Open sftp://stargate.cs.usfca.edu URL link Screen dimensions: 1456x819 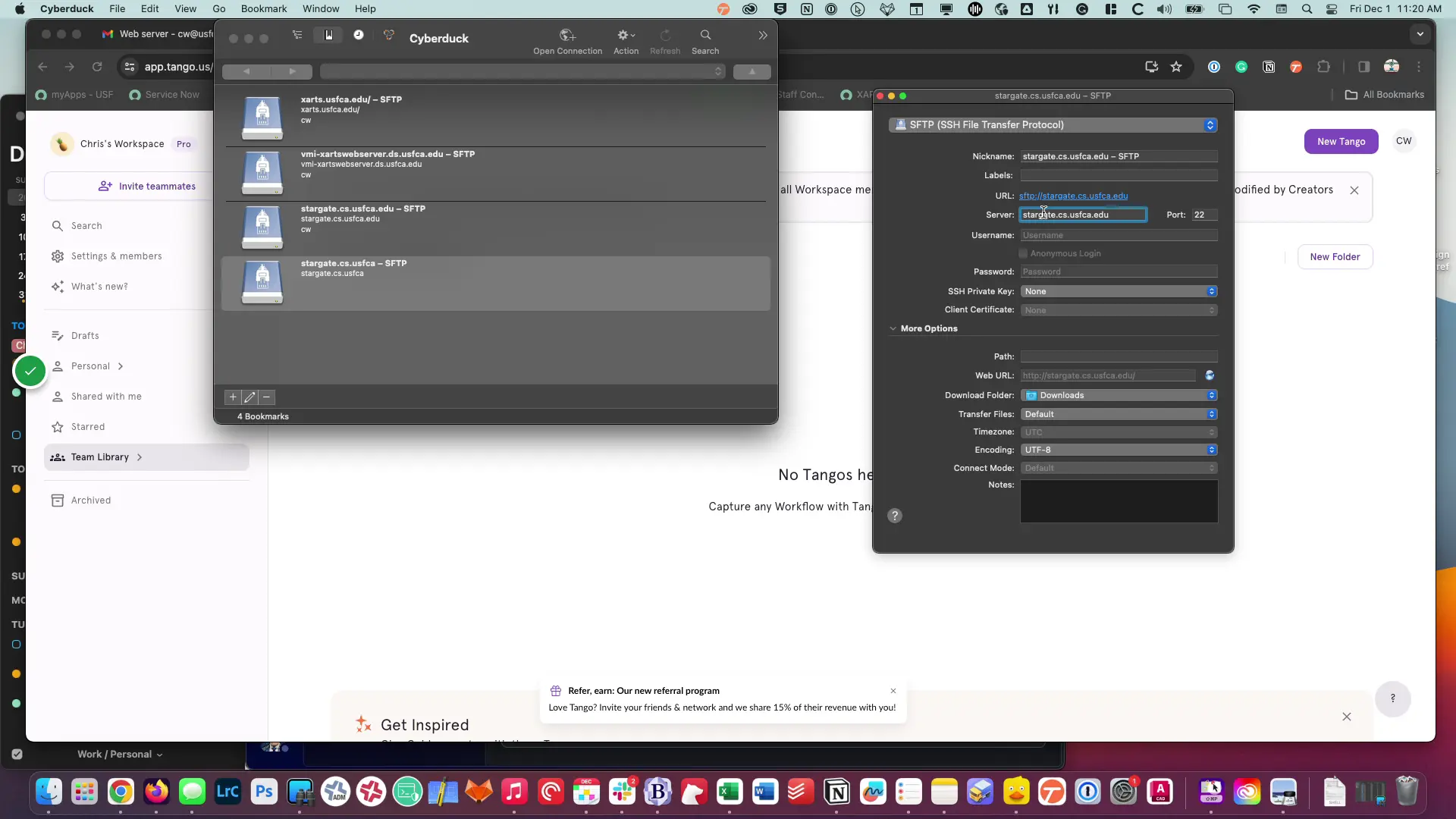click(x=1073, y=196)
